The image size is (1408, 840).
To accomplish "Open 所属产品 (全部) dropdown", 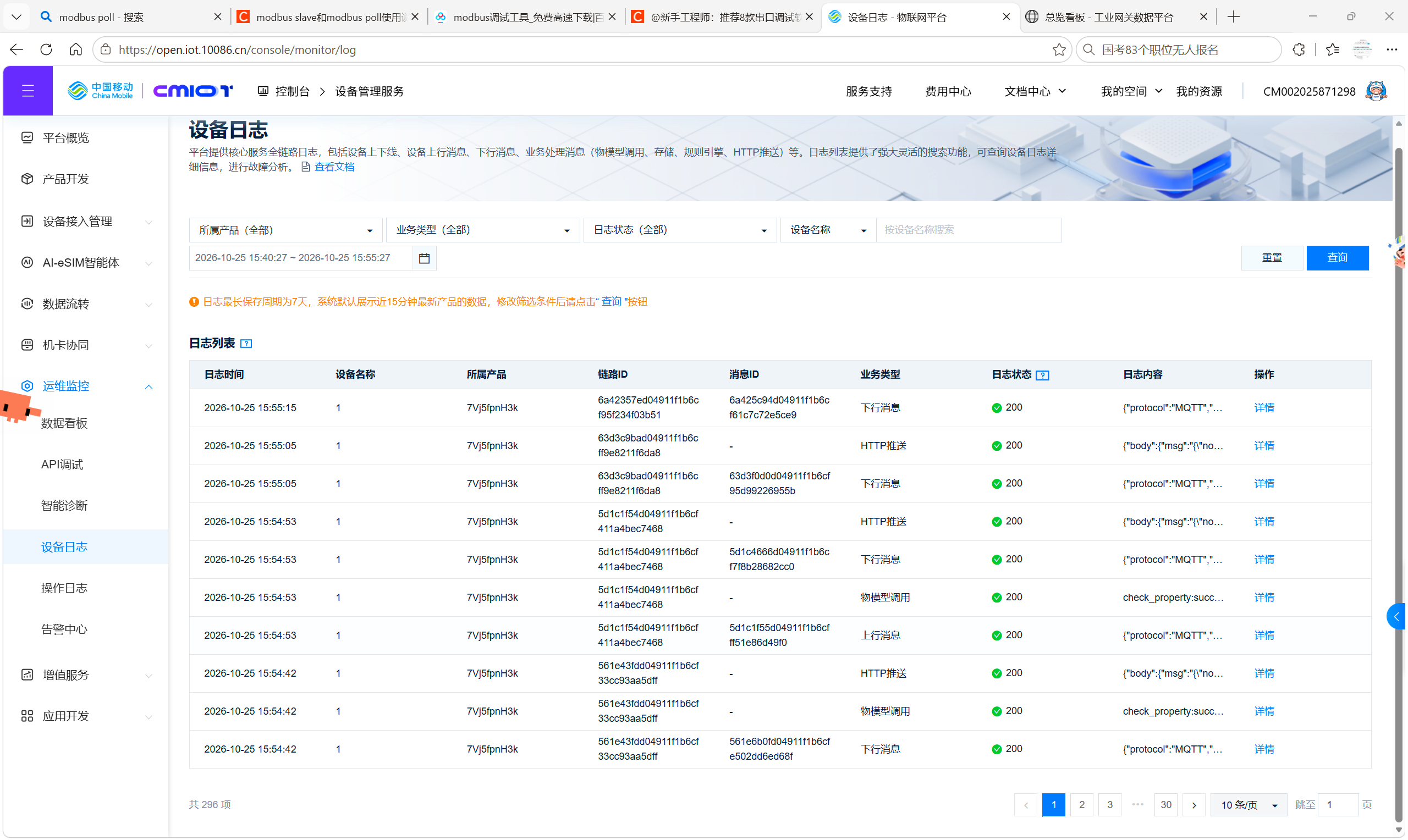I will point(285,230).
